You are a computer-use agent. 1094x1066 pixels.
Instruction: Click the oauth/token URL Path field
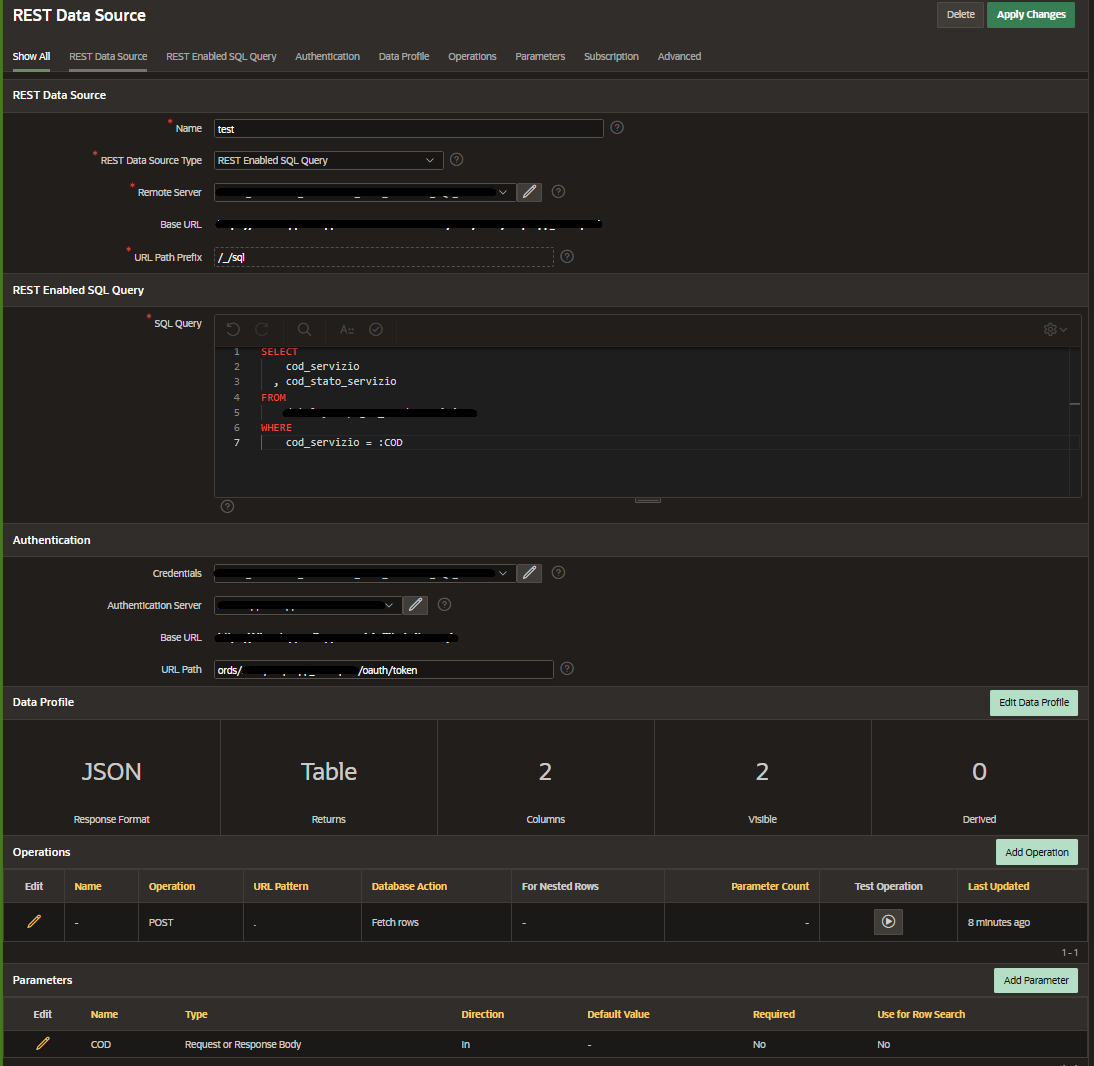(384, 670)
